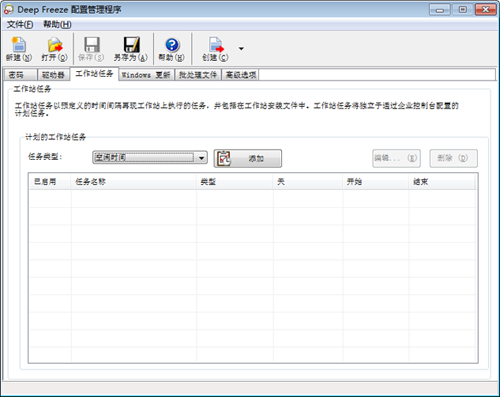Expand the dropdown arrow beside 创建
Screen dimensions: 500x397
[x=241, y=49]
